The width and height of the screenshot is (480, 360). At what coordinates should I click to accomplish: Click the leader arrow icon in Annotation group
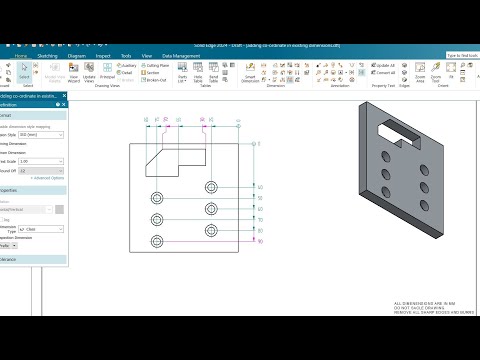tap(318, 65)
